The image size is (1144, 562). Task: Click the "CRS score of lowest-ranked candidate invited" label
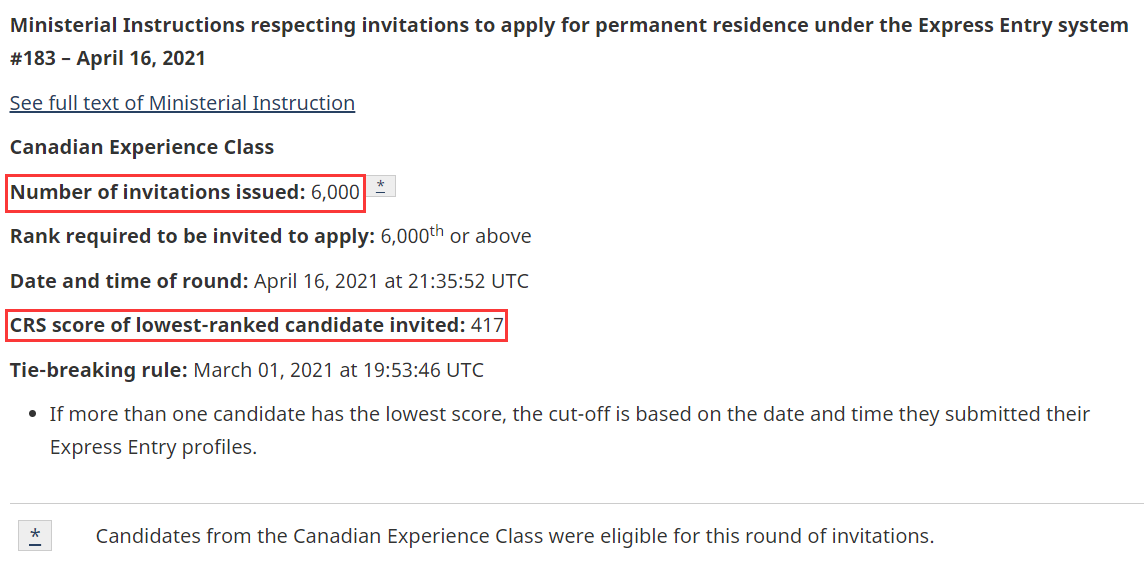tap(237, 325)
